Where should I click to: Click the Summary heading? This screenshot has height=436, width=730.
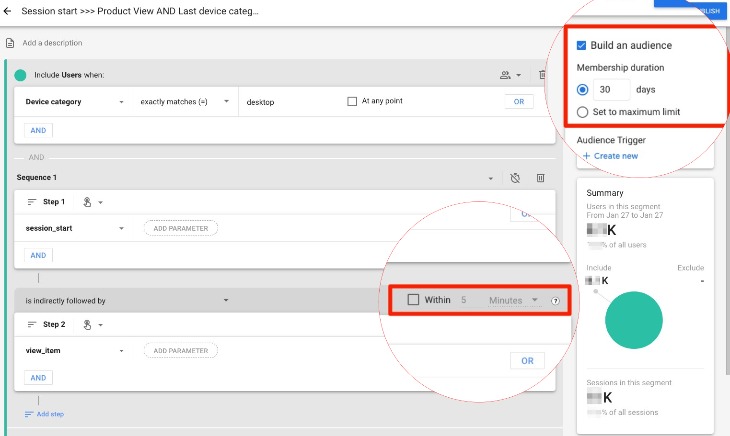(x=605, y=193)
